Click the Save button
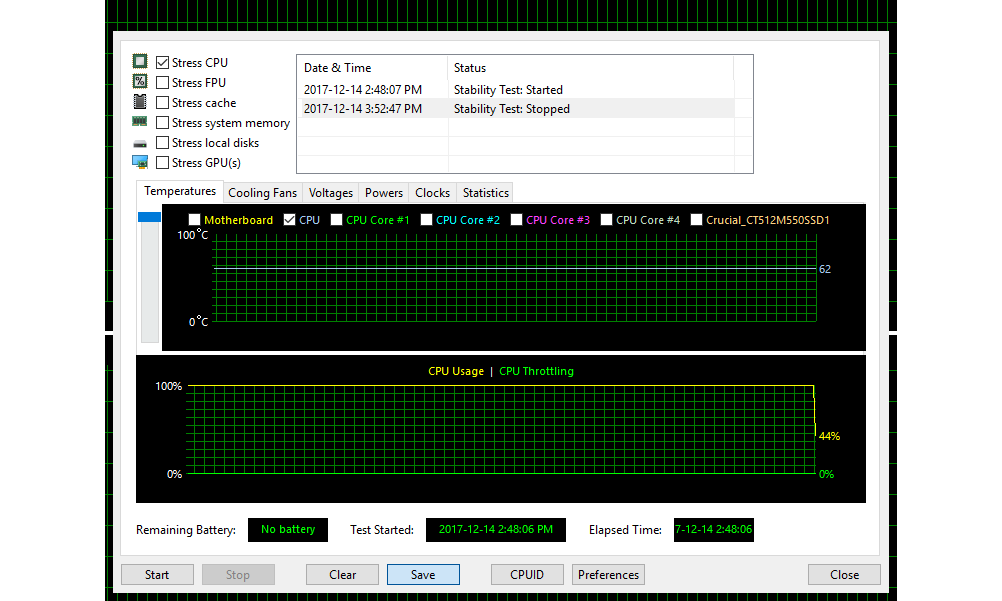This screenshot has height=601, width=1002. click(423, 575)
